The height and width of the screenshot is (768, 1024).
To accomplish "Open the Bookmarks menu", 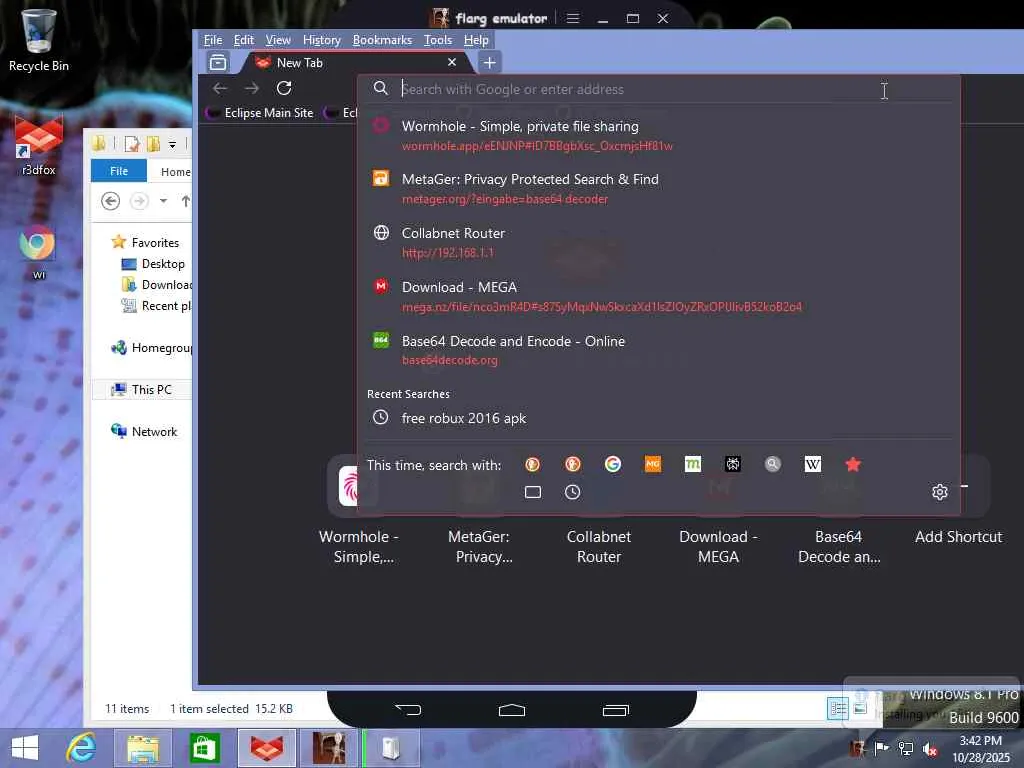I will point(382,40).
